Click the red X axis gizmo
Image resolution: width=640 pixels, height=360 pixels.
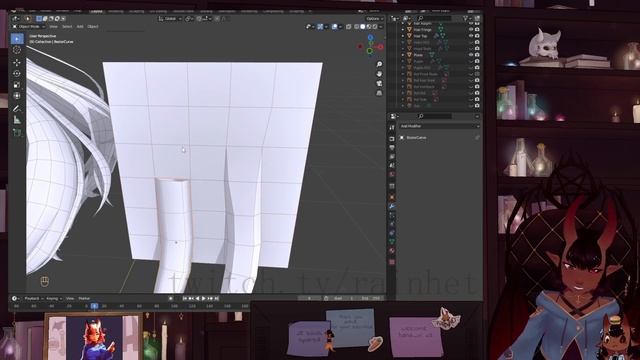tap(380, 47)
